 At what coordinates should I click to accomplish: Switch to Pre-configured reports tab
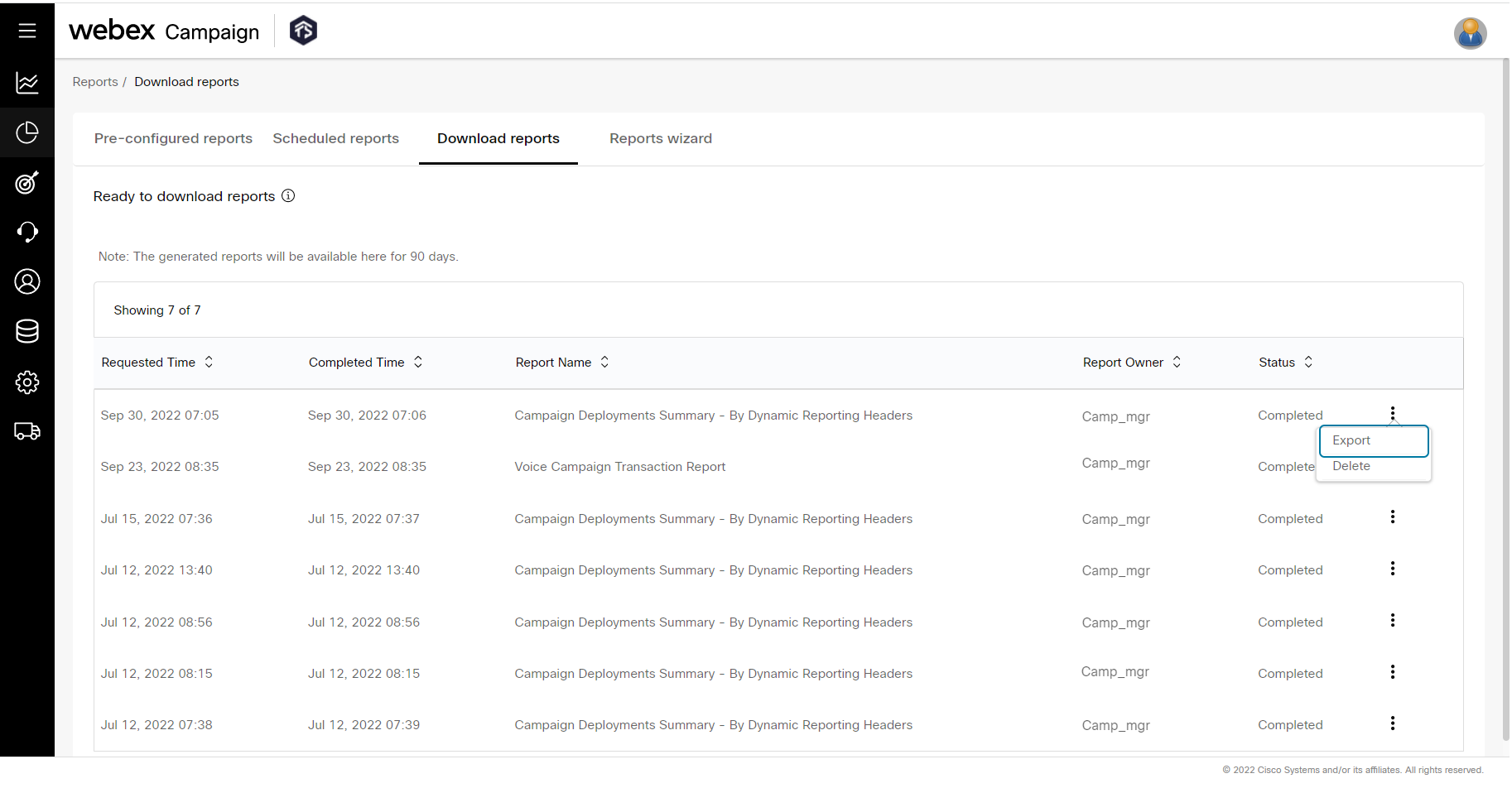tap(173, 138)
